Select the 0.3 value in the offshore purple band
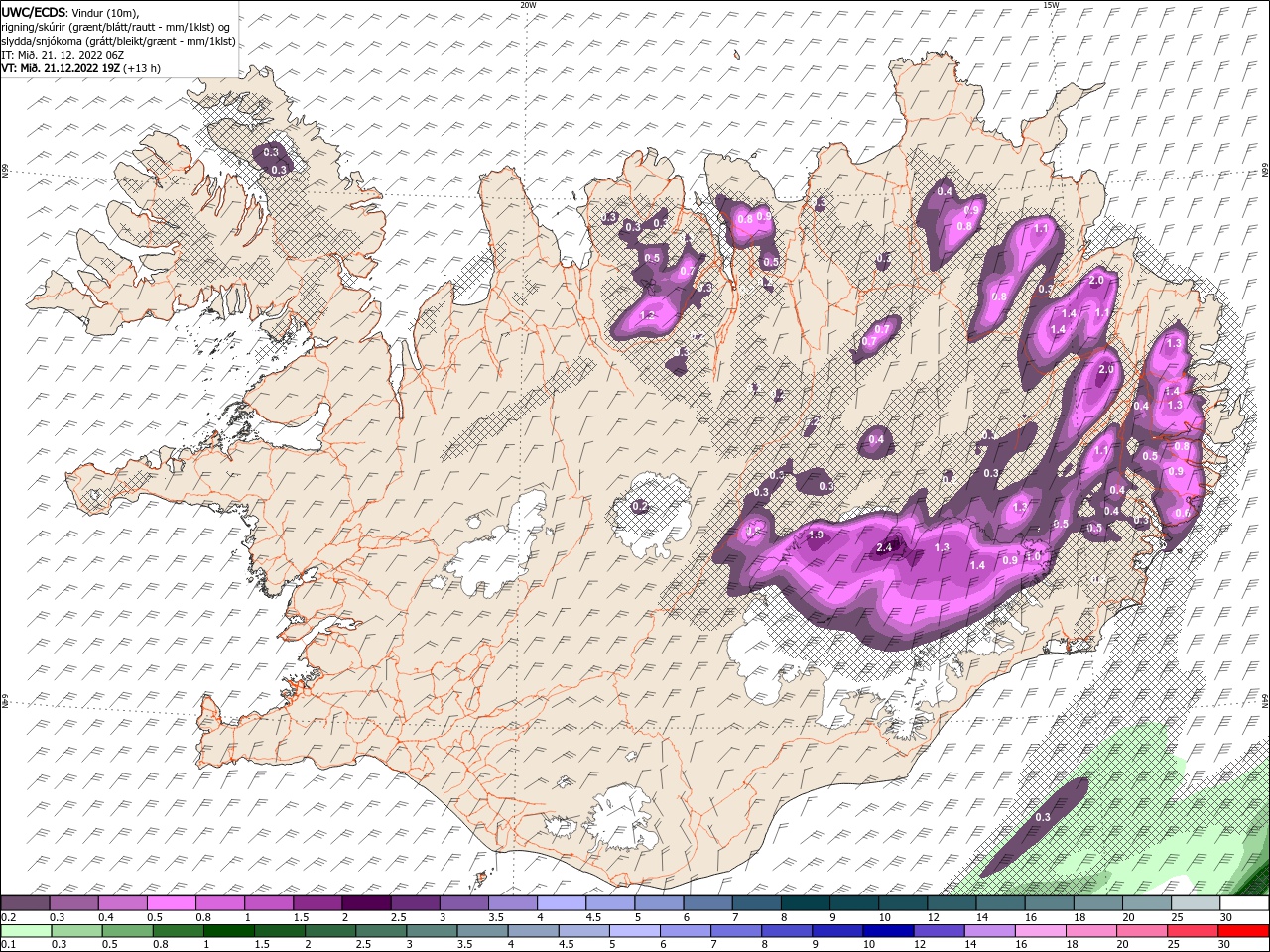The width and height of the screenshot is (1270, 952). coord(1043,818)
